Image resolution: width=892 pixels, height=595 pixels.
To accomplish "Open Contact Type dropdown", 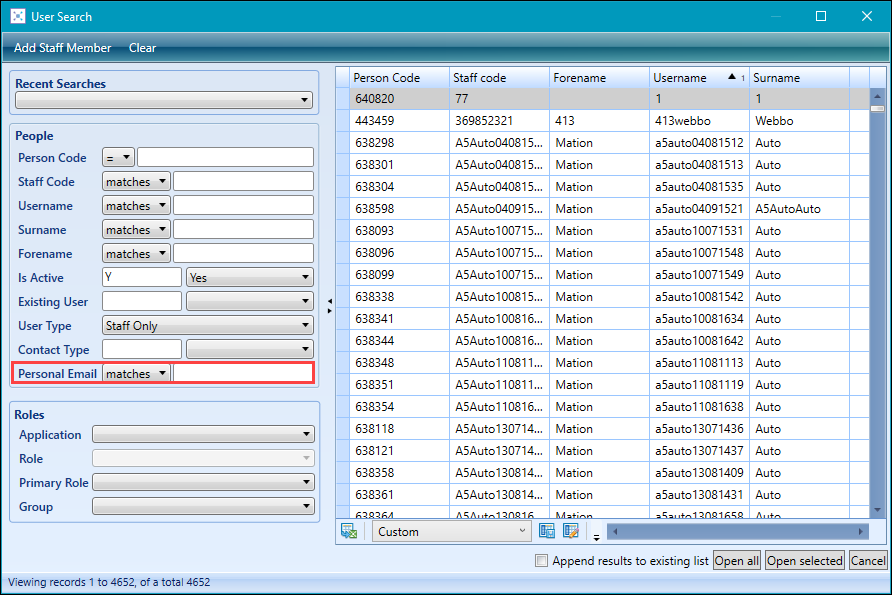I will [250, 349].
